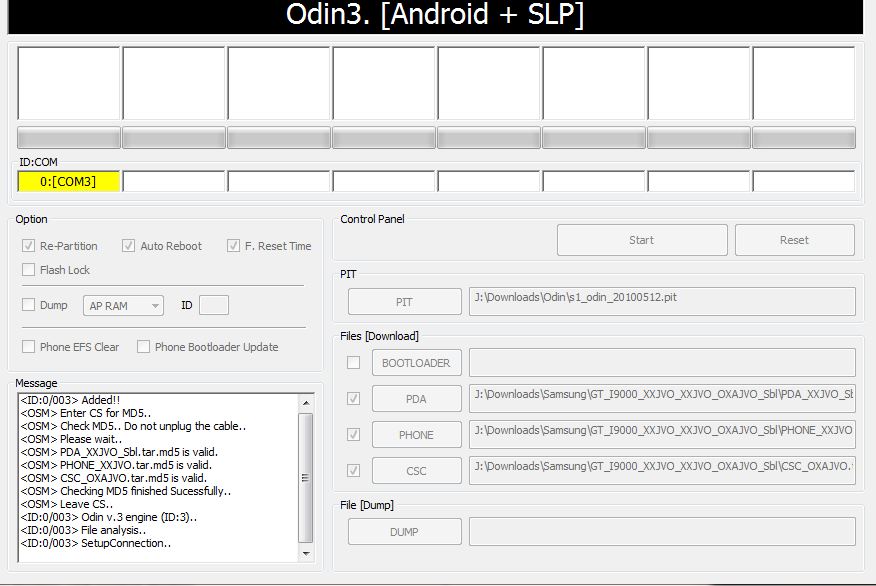Click the PDA file button

click(417, 399)
